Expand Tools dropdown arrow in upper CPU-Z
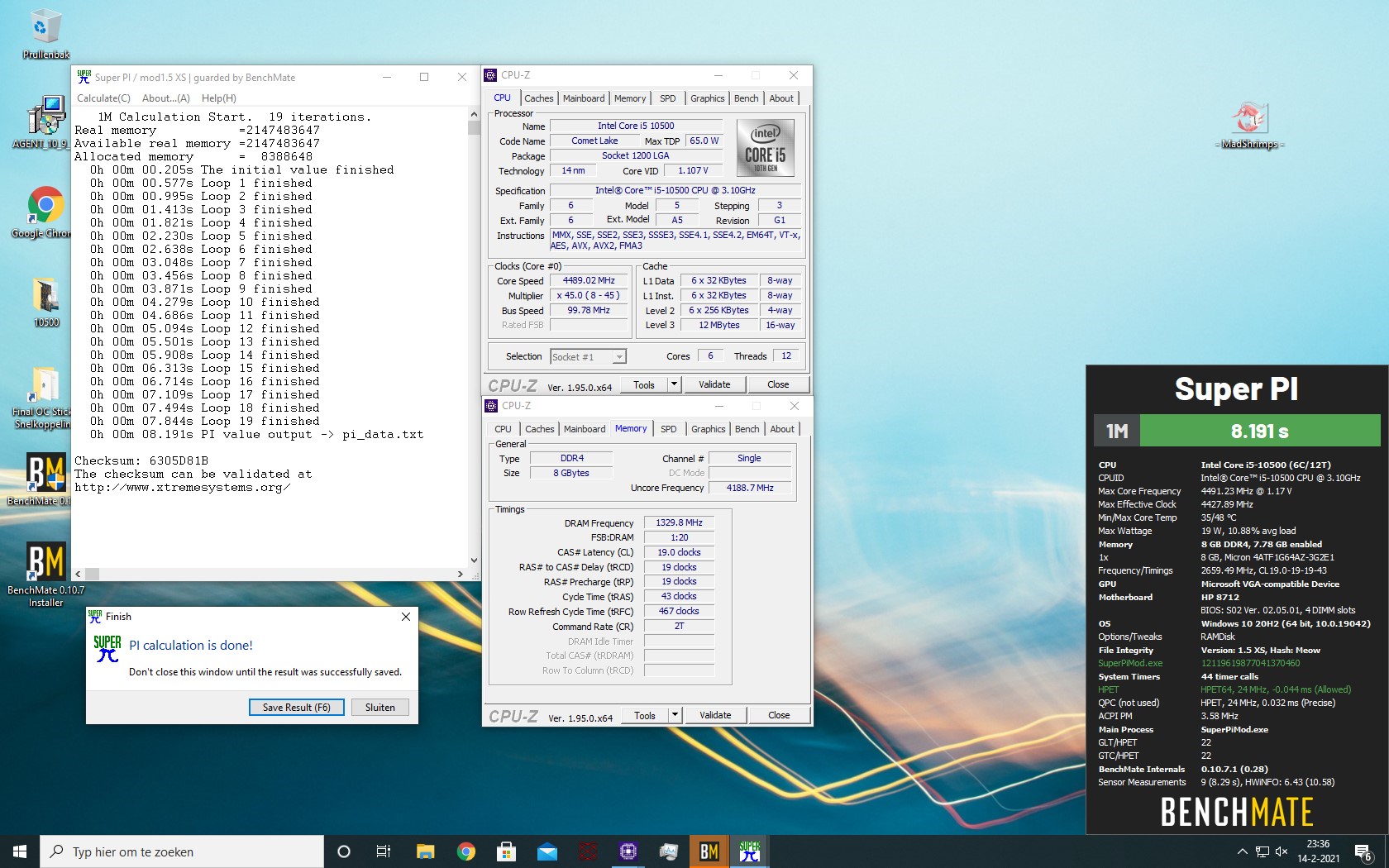1389x868 pixels. tap(674, 384)
